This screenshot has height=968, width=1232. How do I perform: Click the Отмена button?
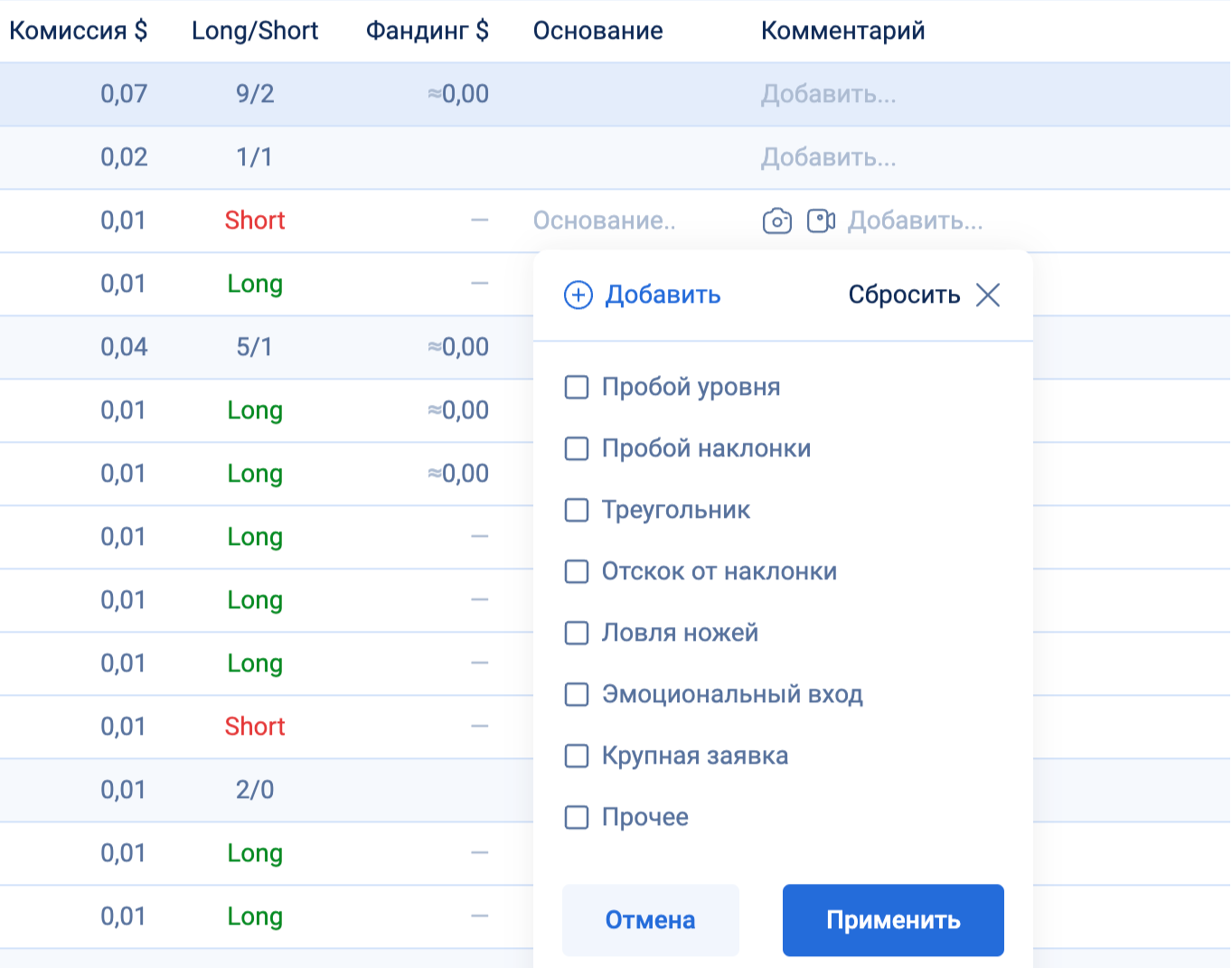point(651,920)
